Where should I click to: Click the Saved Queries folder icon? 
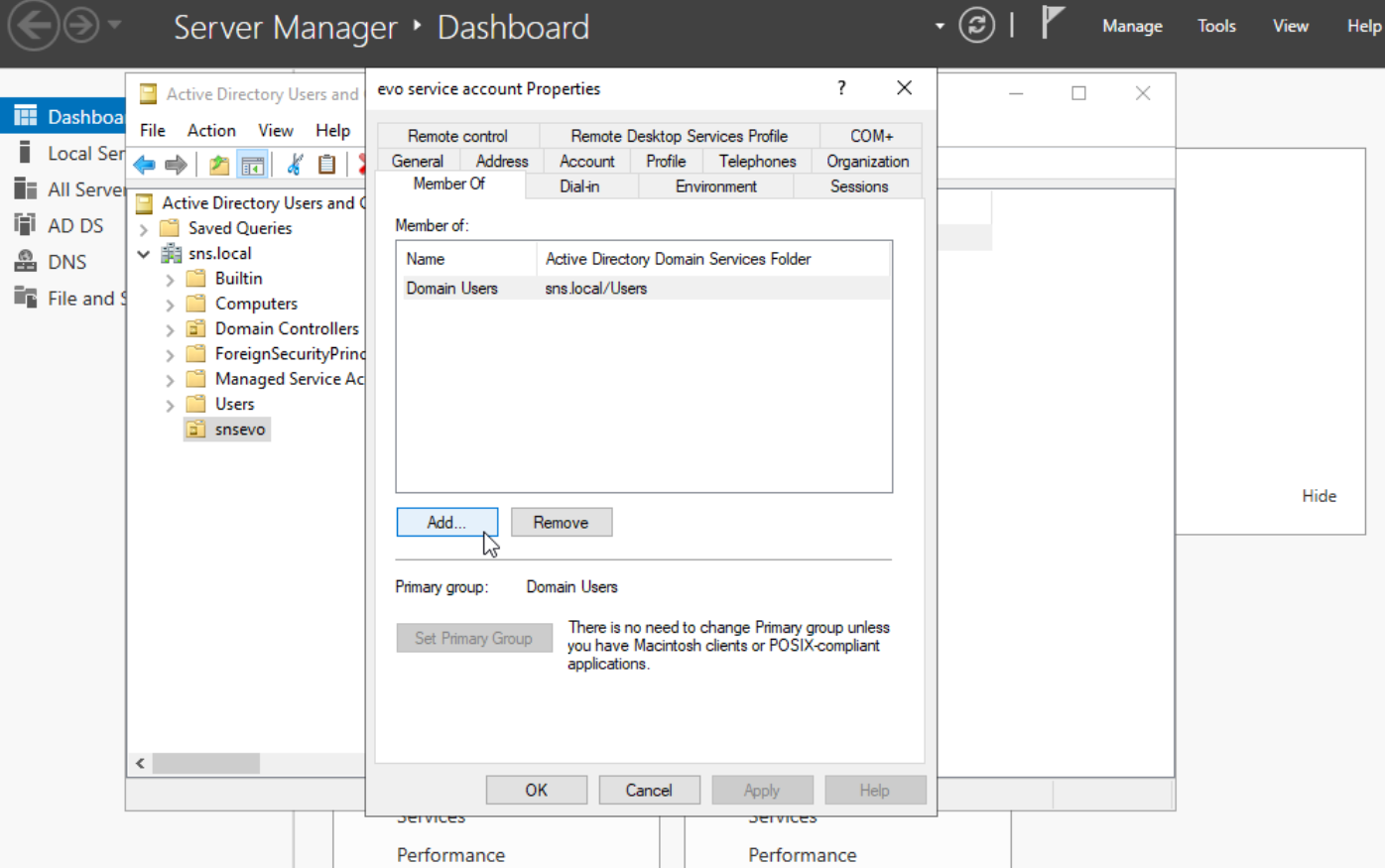(x=171, y=227)
